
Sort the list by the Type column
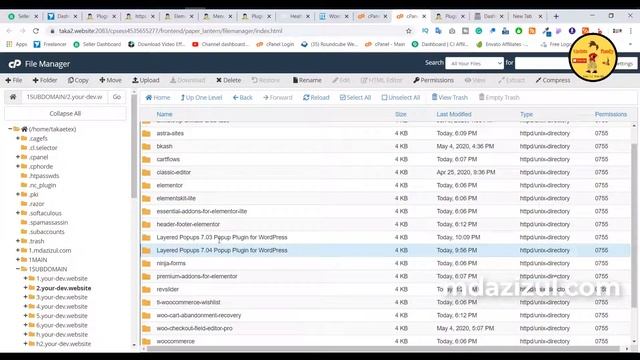click(x=527, y=114)
